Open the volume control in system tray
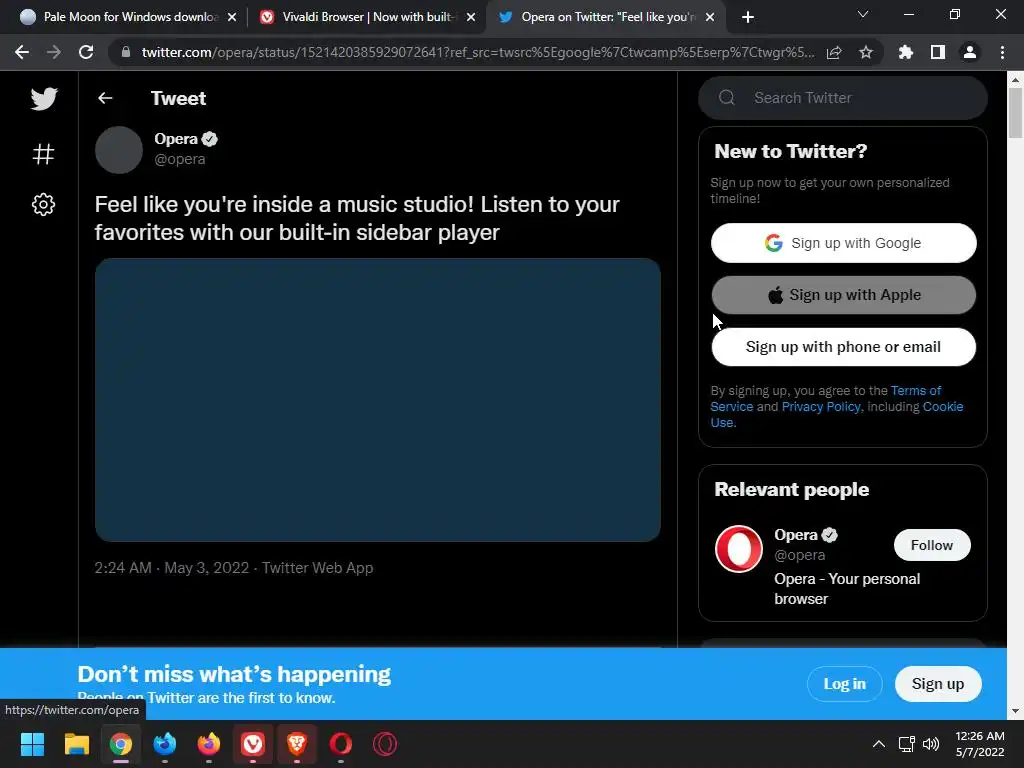 click(931, 744)
